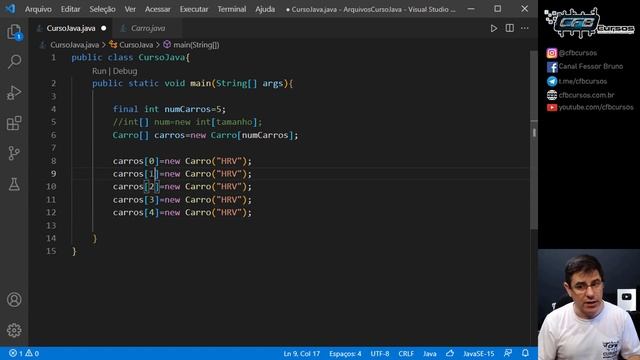Change the CRLF line ending
Image resolution: width=640 pixels, height=360 pixels.
tap(406, 353)
